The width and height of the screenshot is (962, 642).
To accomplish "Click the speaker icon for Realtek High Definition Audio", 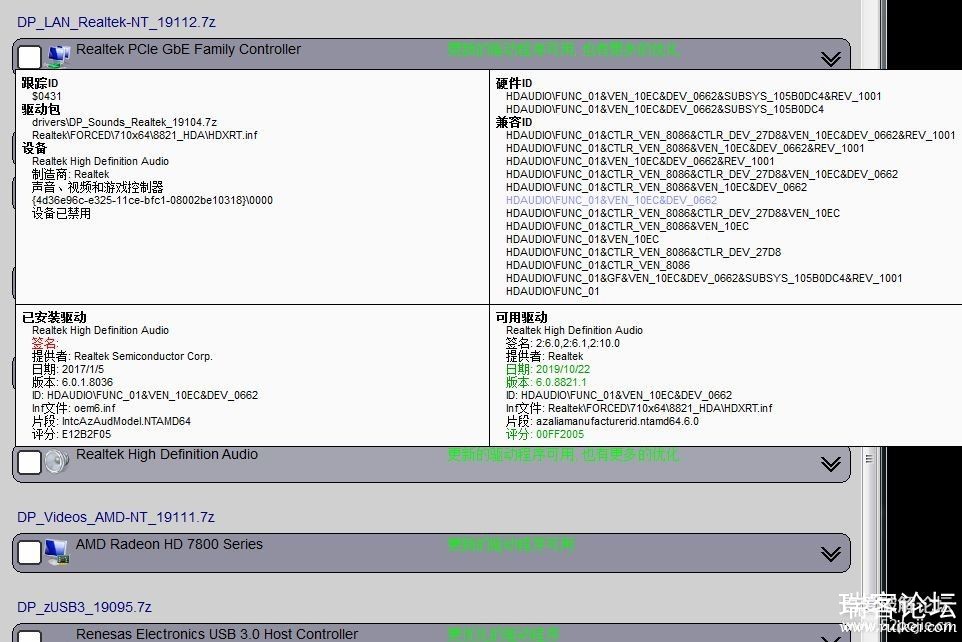I will [x=57, y=462].
